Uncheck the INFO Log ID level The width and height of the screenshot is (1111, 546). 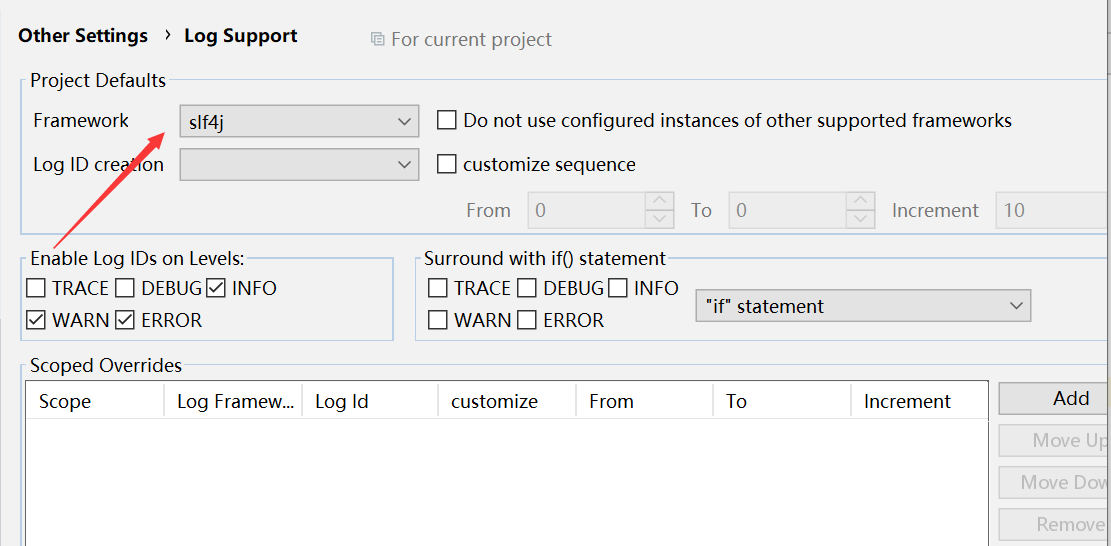click(x=217, y=289)
